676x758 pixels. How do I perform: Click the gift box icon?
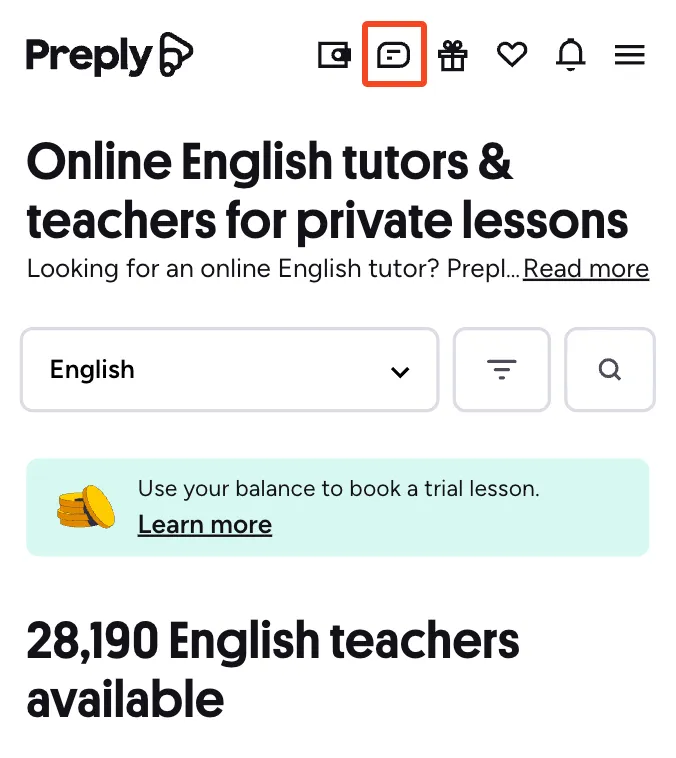click(453, 55)
